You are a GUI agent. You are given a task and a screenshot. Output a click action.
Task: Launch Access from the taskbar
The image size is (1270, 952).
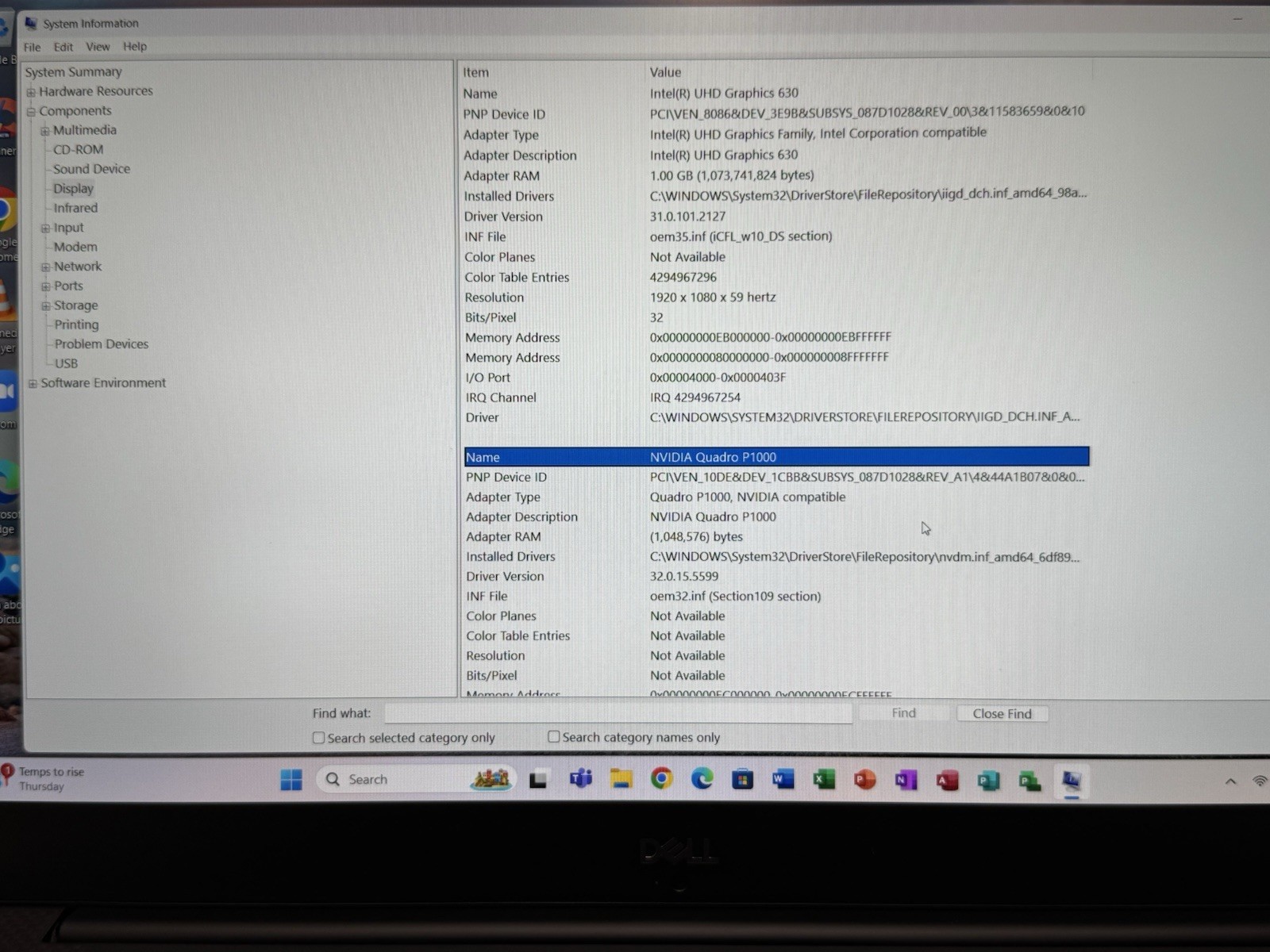click(947, 781)
